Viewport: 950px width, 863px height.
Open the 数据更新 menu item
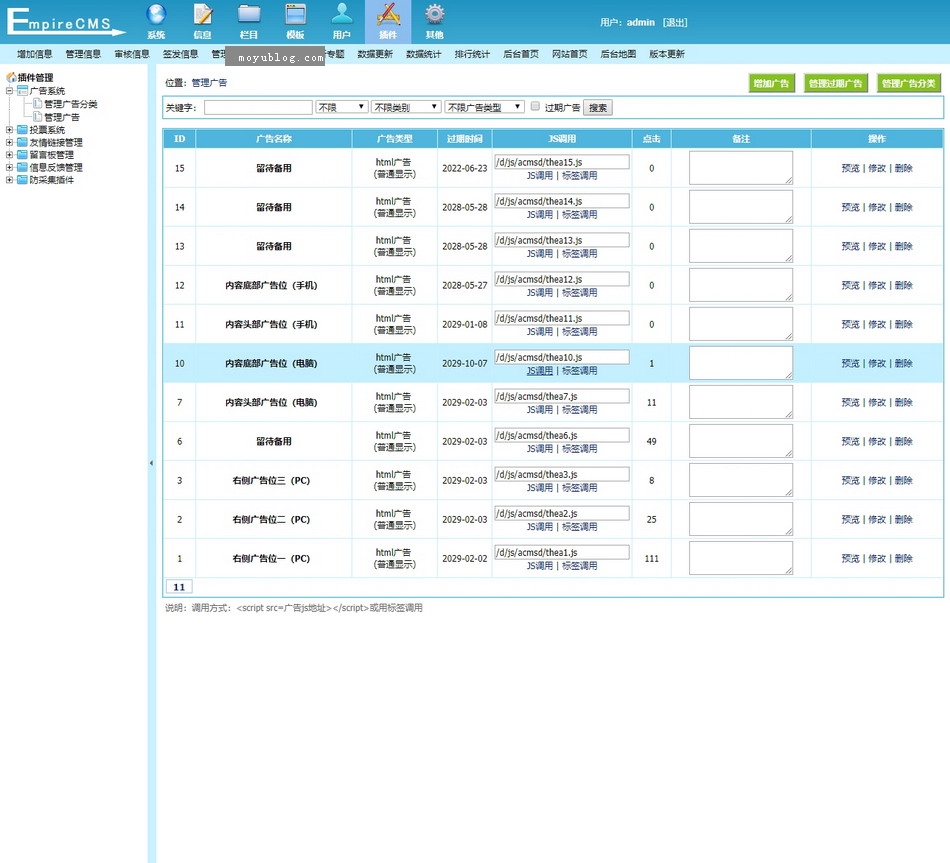point(375,54)
